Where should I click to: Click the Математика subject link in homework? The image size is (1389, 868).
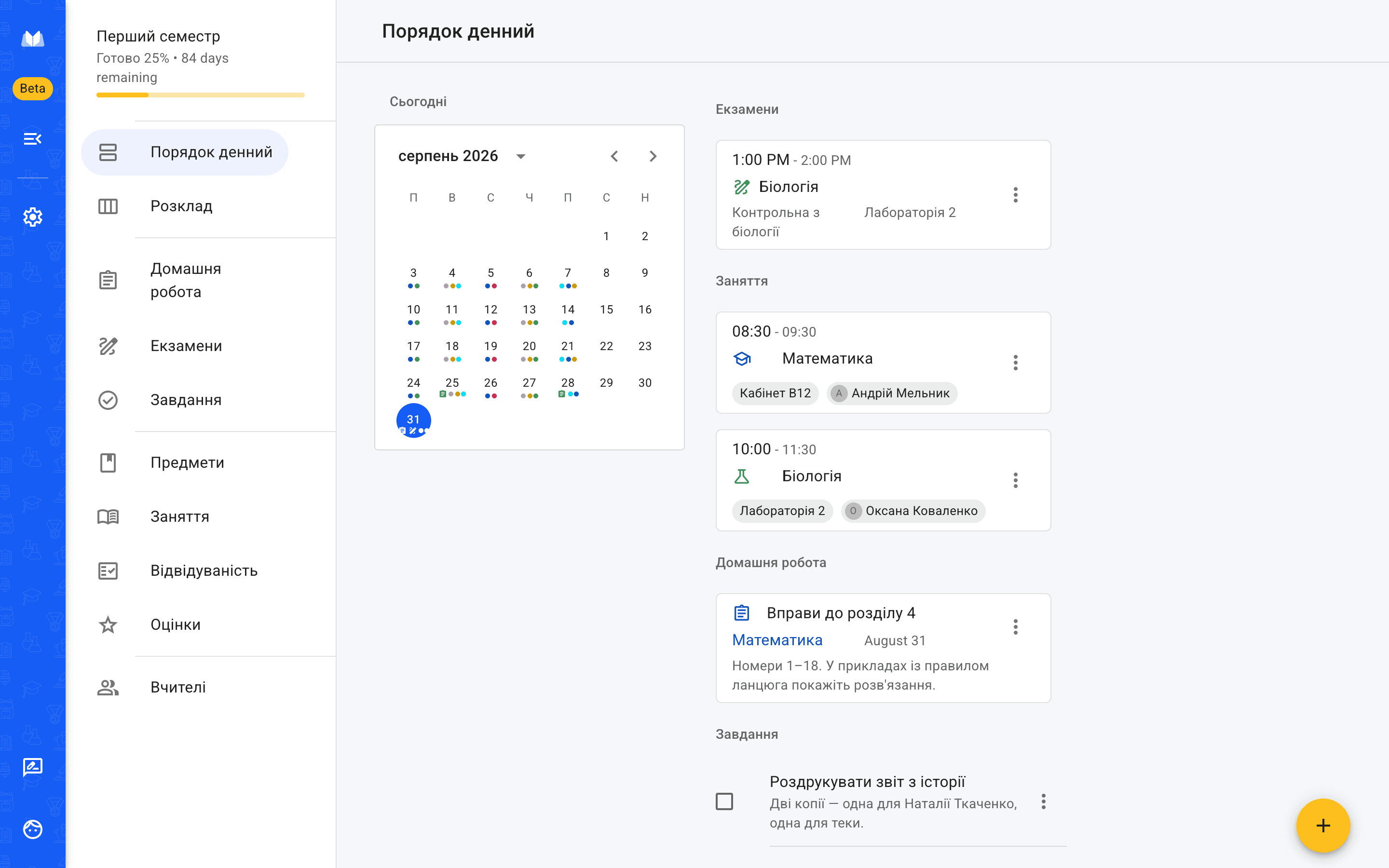(x=777, y=640)
